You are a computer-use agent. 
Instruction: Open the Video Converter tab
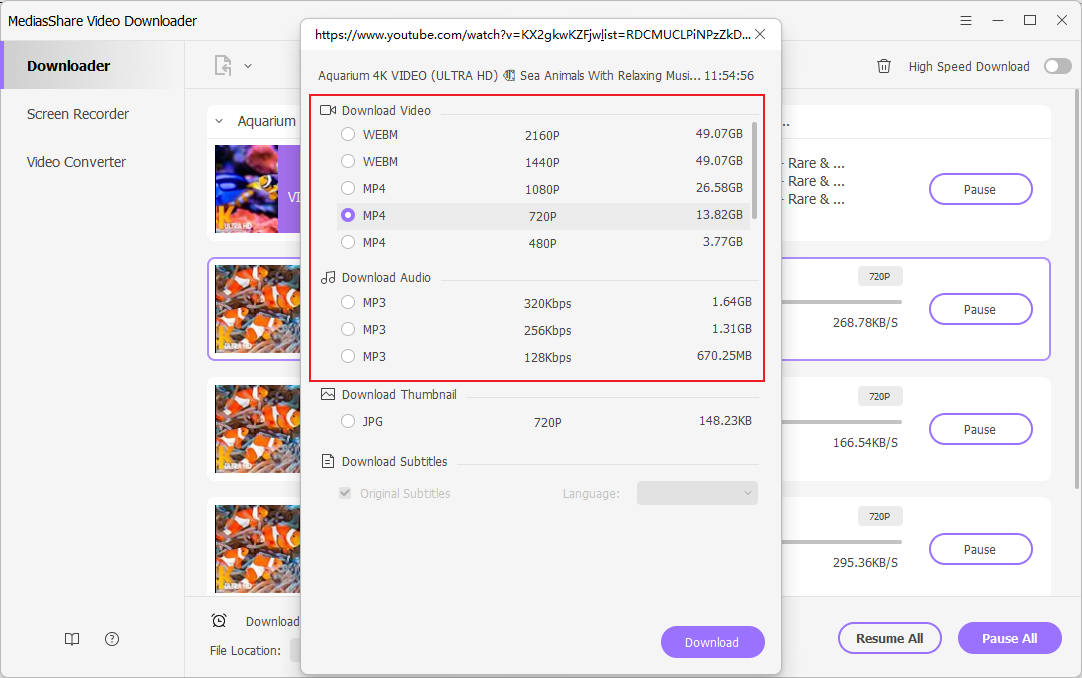[x=76, y=162]
